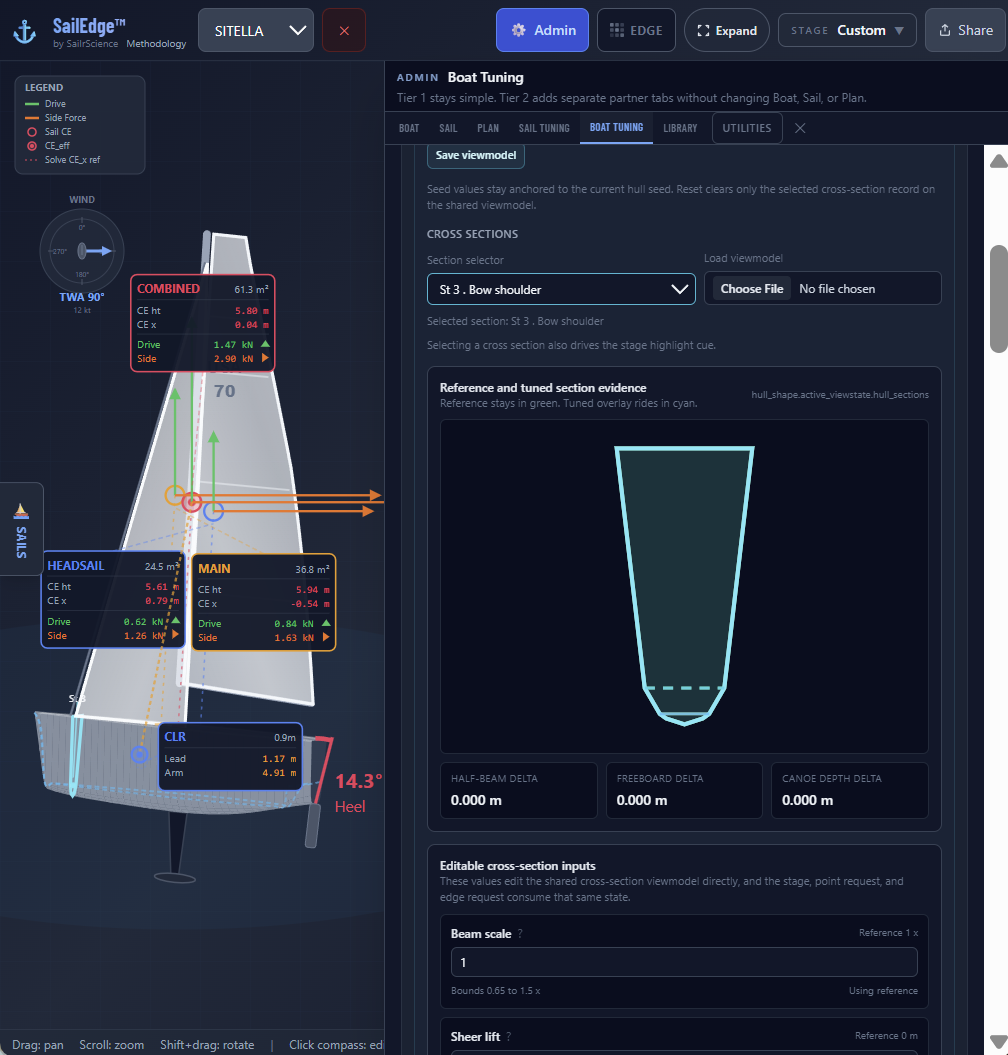Click the 'Selected section: St 3 . Bow shoulder' text

[x=515, y=321]
